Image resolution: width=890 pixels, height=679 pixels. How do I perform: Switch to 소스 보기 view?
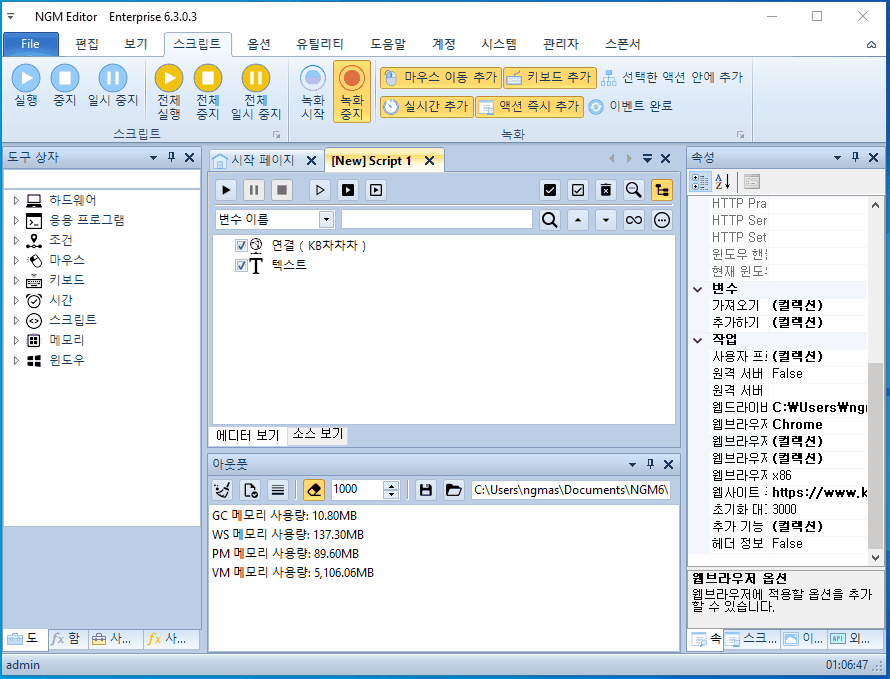click(x=317, y=434)
